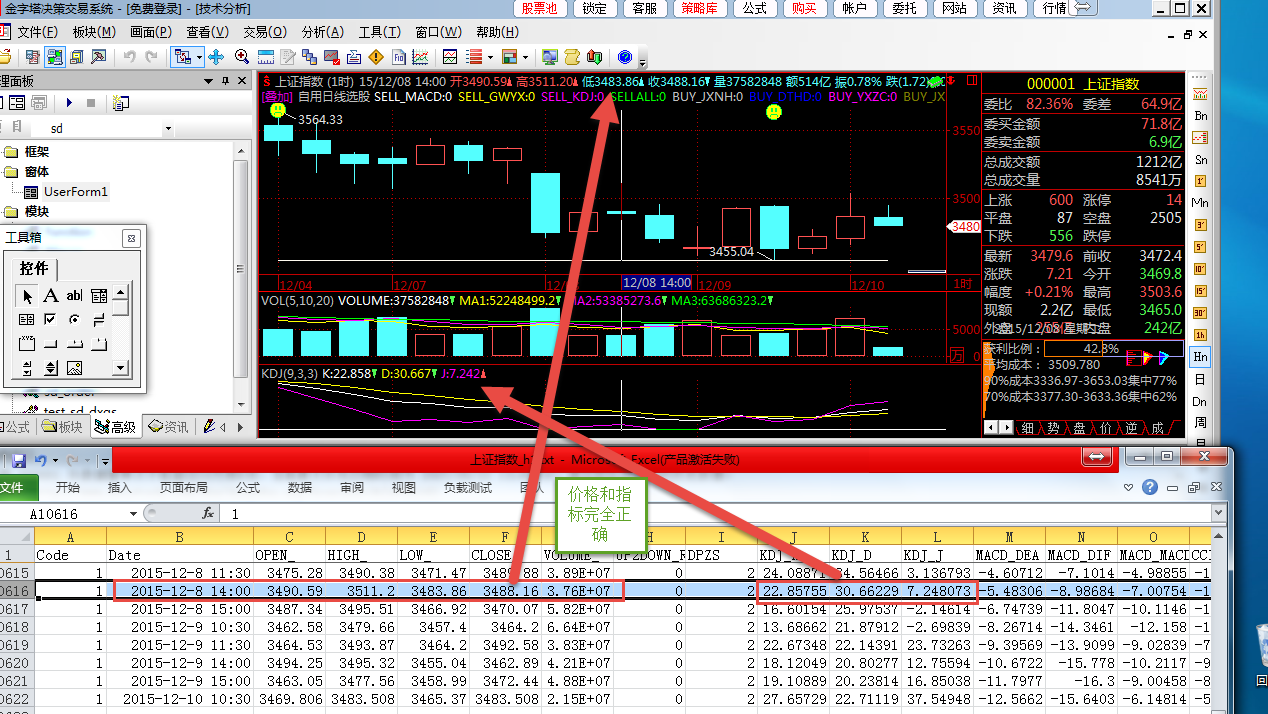Viewport: 1268px width, 714px height.
Task: Click the [叠加] link in chart header
Action: pyautogui.click(x=277, y=97)
